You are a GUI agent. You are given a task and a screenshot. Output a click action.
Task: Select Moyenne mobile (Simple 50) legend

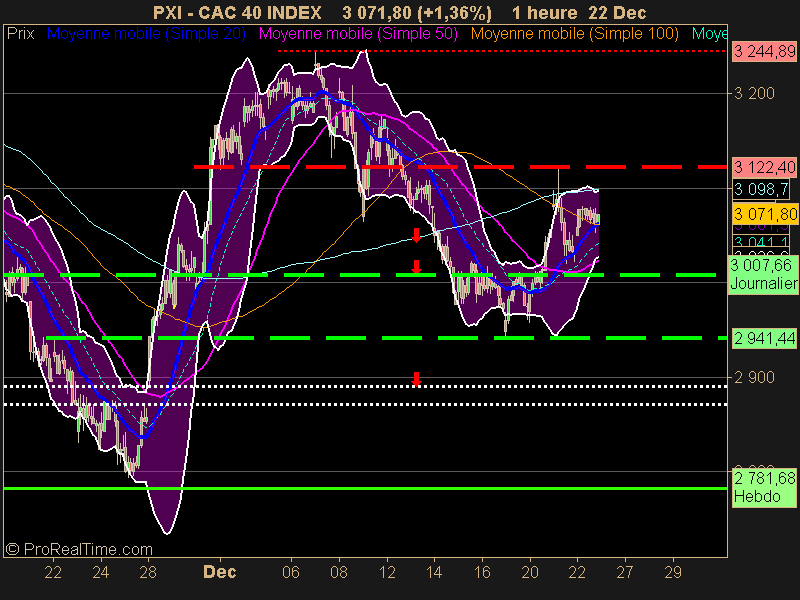[x=358, y=34]
